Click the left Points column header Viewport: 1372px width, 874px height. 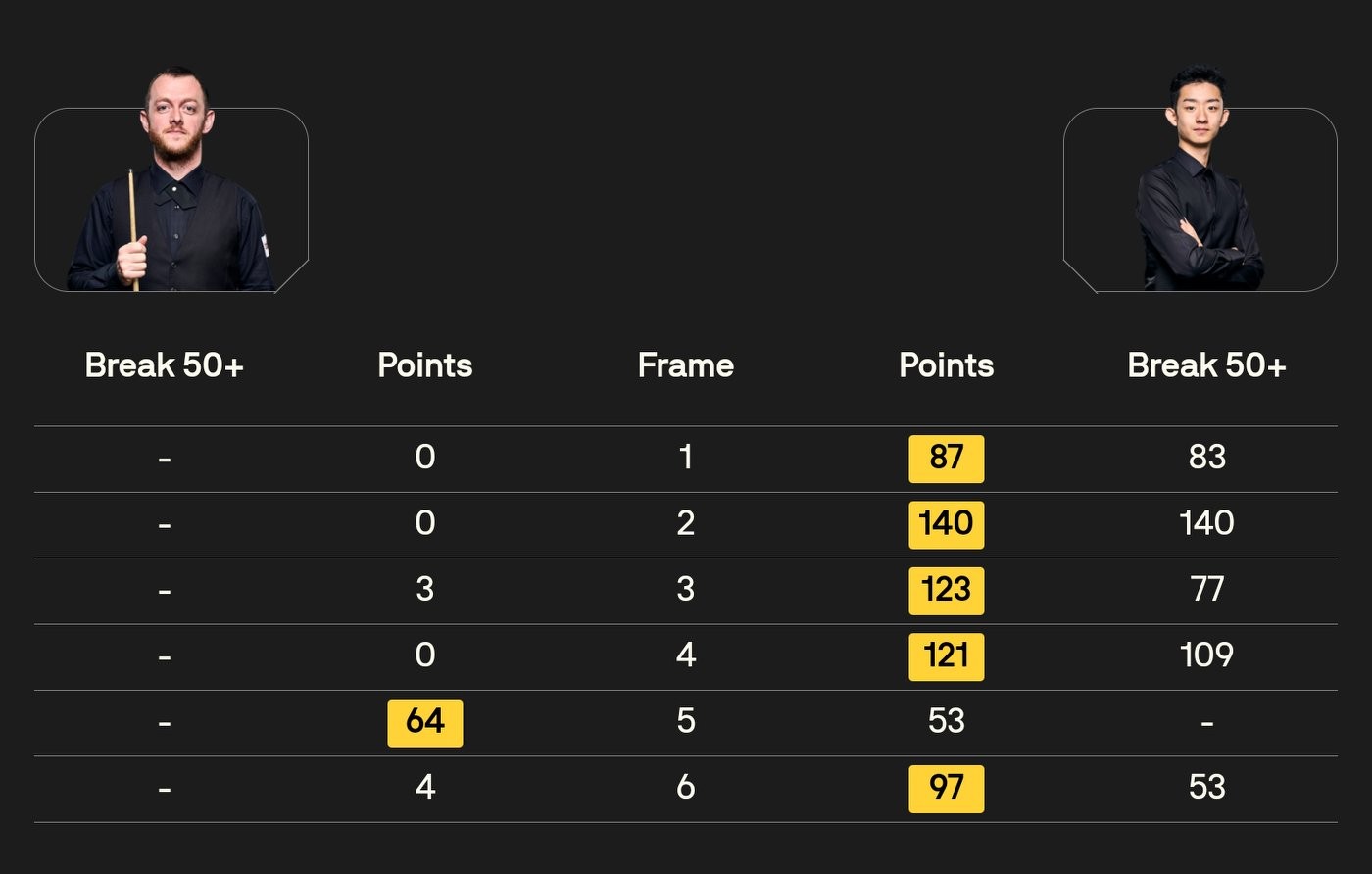(x=424, y=365)
